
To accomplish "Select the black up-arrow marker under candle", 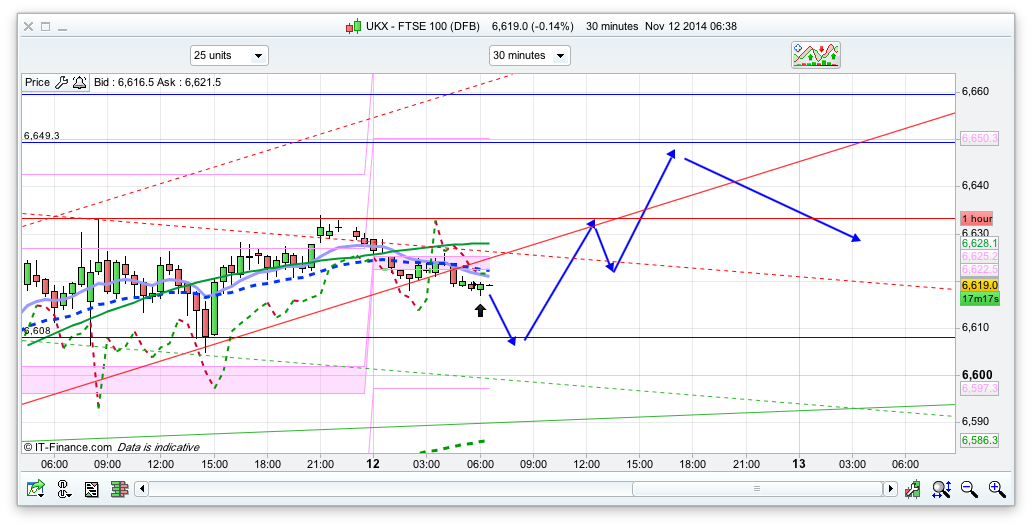I will point(480,310).
